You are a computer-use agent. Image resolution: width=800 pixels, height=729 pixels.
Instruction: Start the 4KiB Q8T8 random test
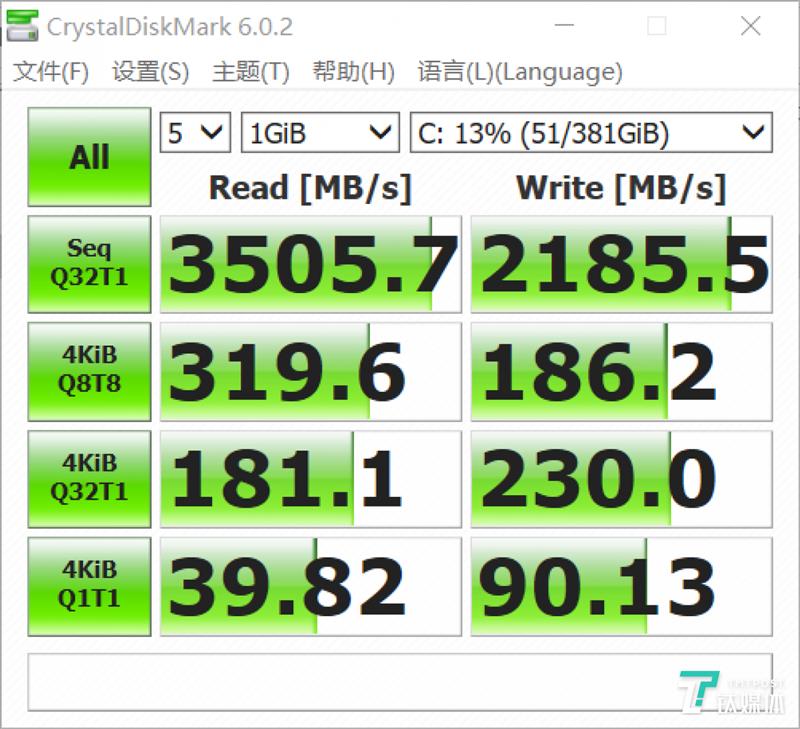coord(88,371)
